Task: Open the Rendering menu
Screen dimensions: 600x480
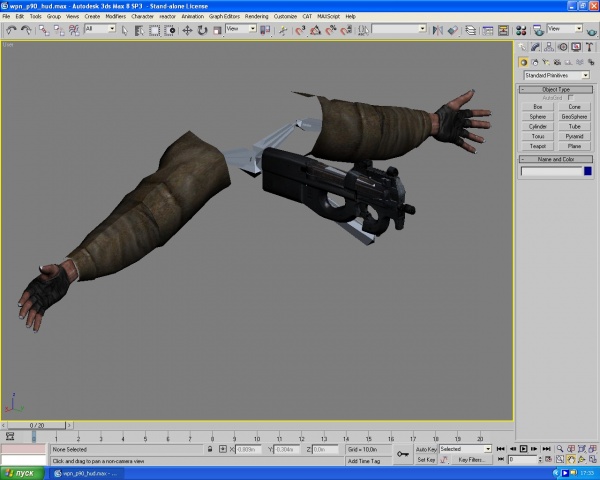Action: [256, 17]
